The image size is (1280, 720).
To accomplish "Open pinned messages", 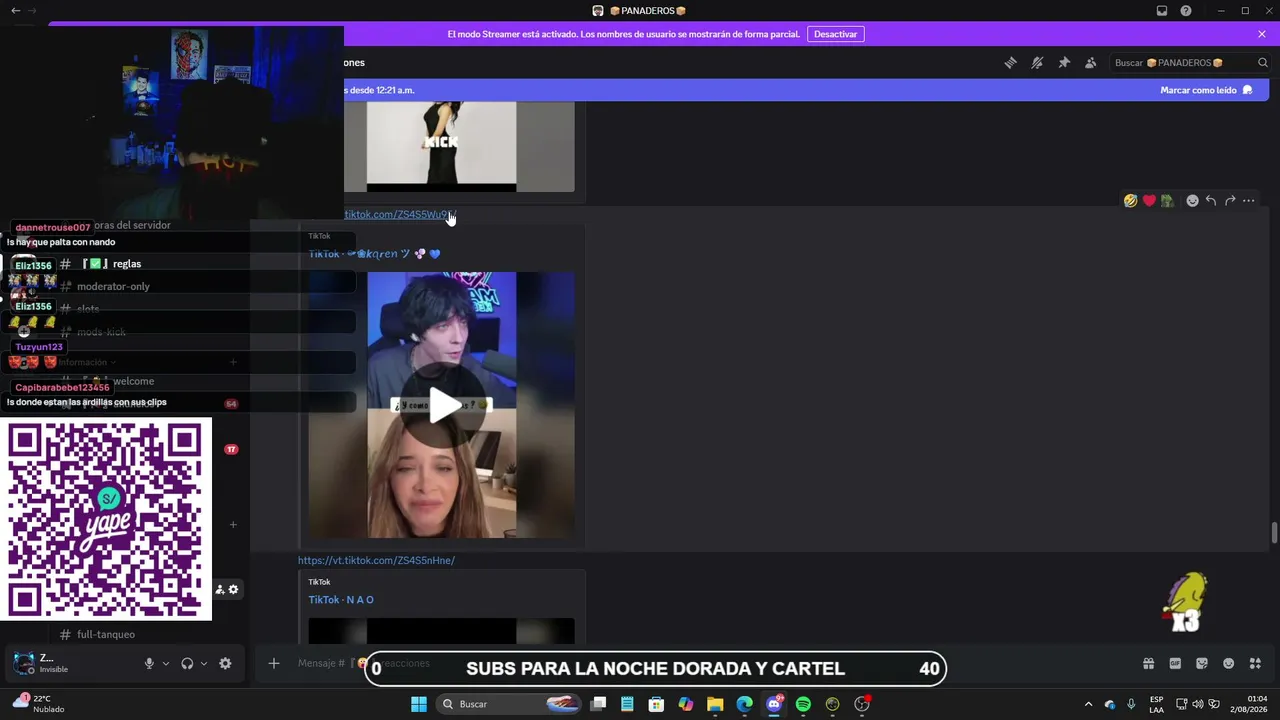I will [1064, 63].
